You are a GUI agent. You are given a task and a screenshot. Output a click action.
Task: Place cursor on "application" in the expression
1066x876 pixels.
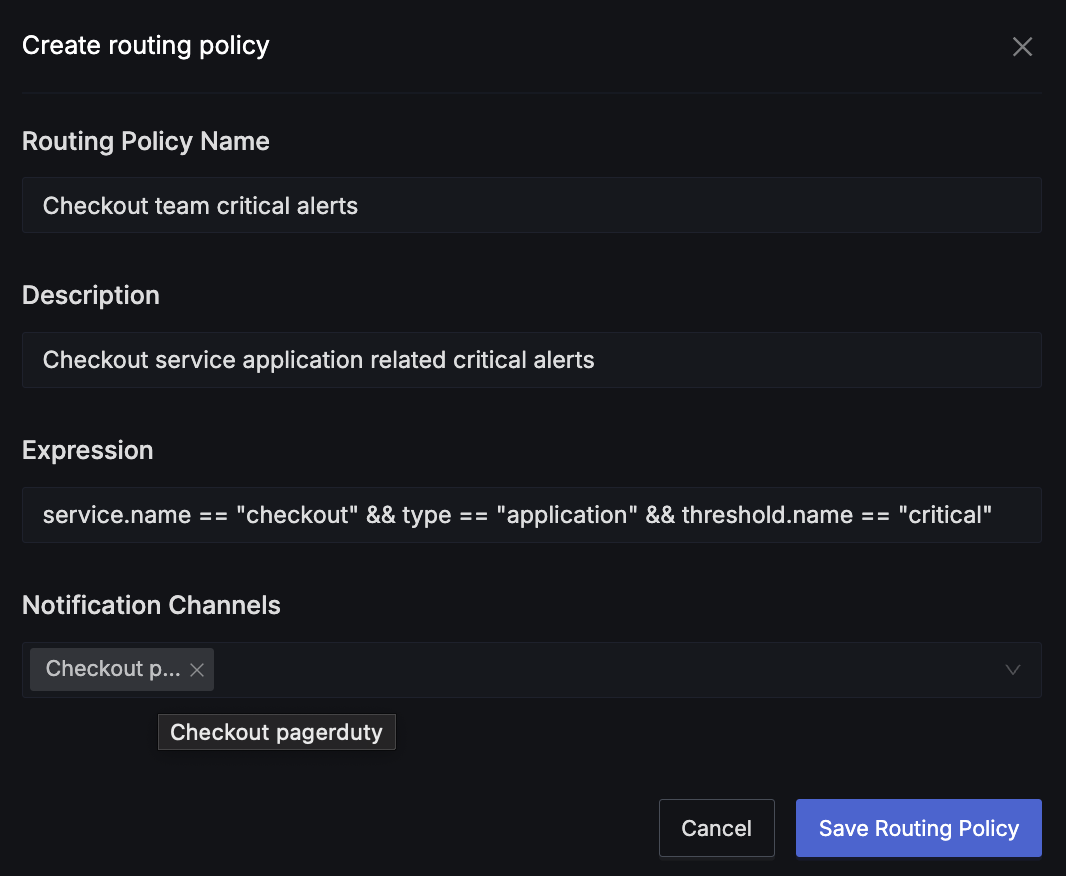(567, 515)
